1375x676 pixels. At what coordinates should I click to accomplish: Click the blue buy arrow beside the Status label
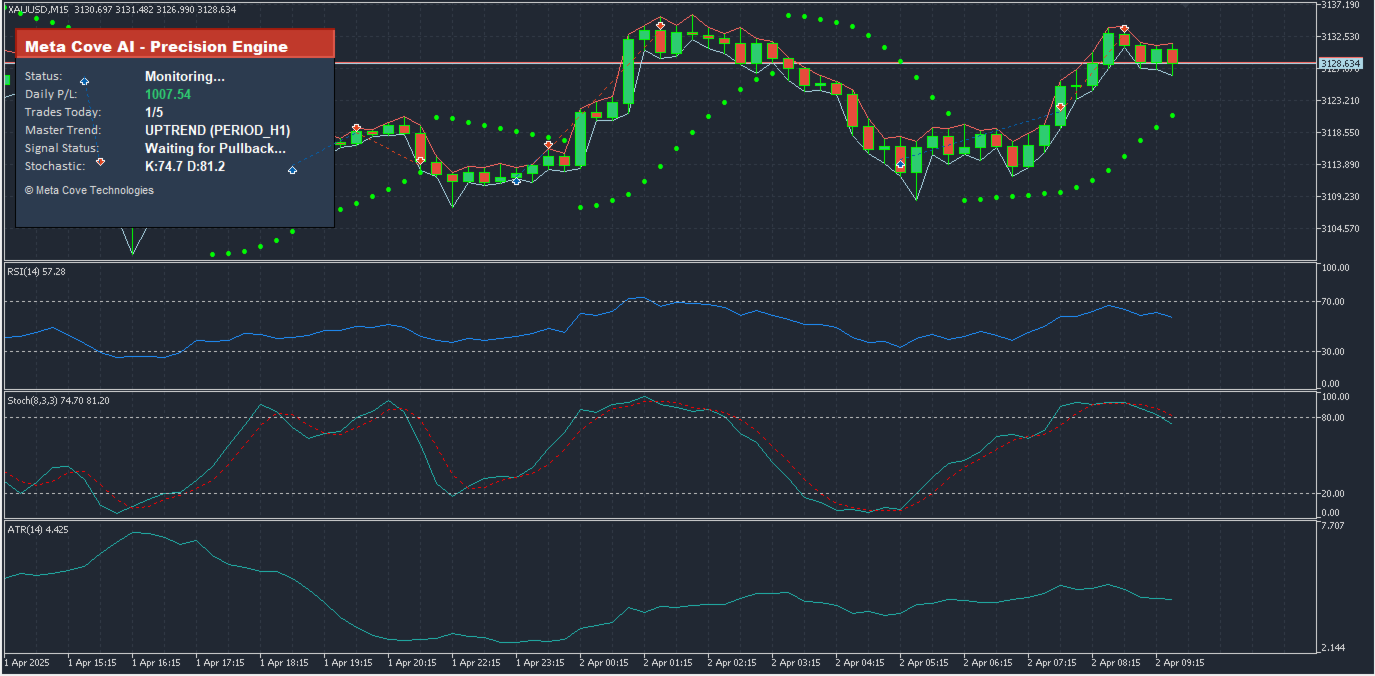tap(85, 81)
